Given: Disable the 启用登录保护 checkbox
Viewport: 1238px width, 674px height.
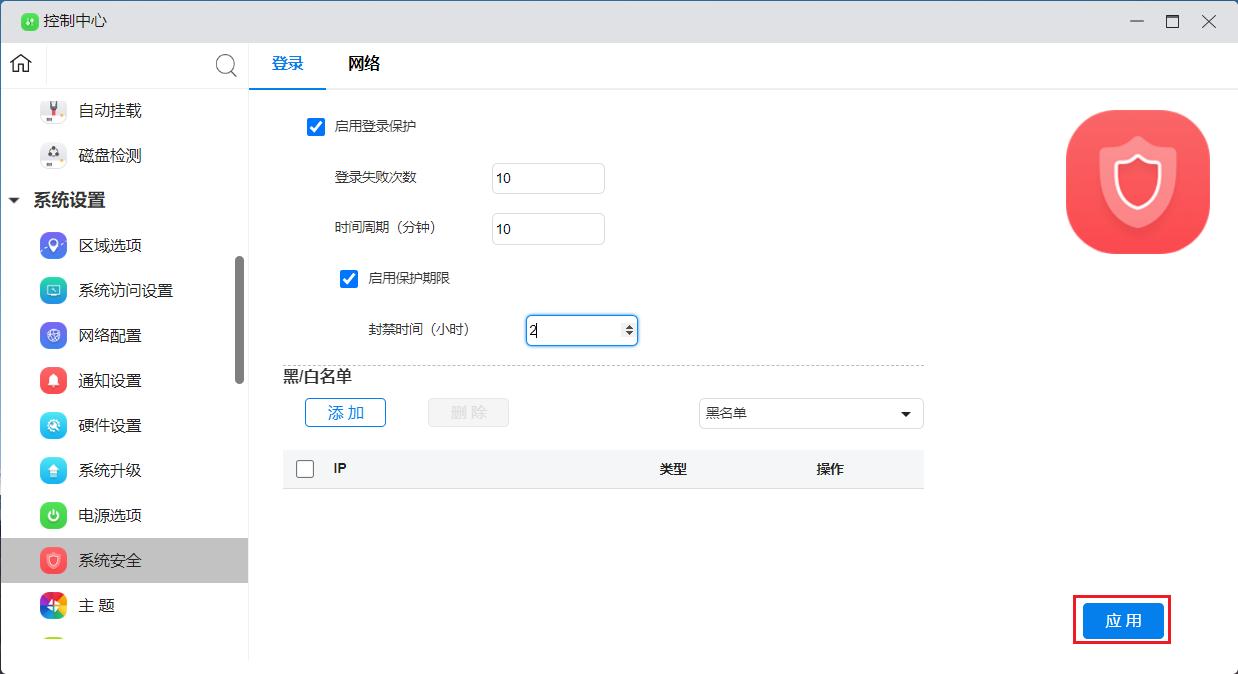Looking at the screenshot, I should pyautogui.click(x=316, y=127).
